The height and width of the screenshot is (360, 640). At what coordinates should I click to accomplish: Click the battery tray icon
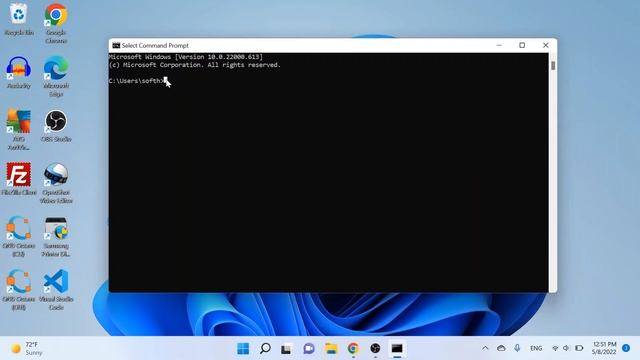click(x=579, y=348)
